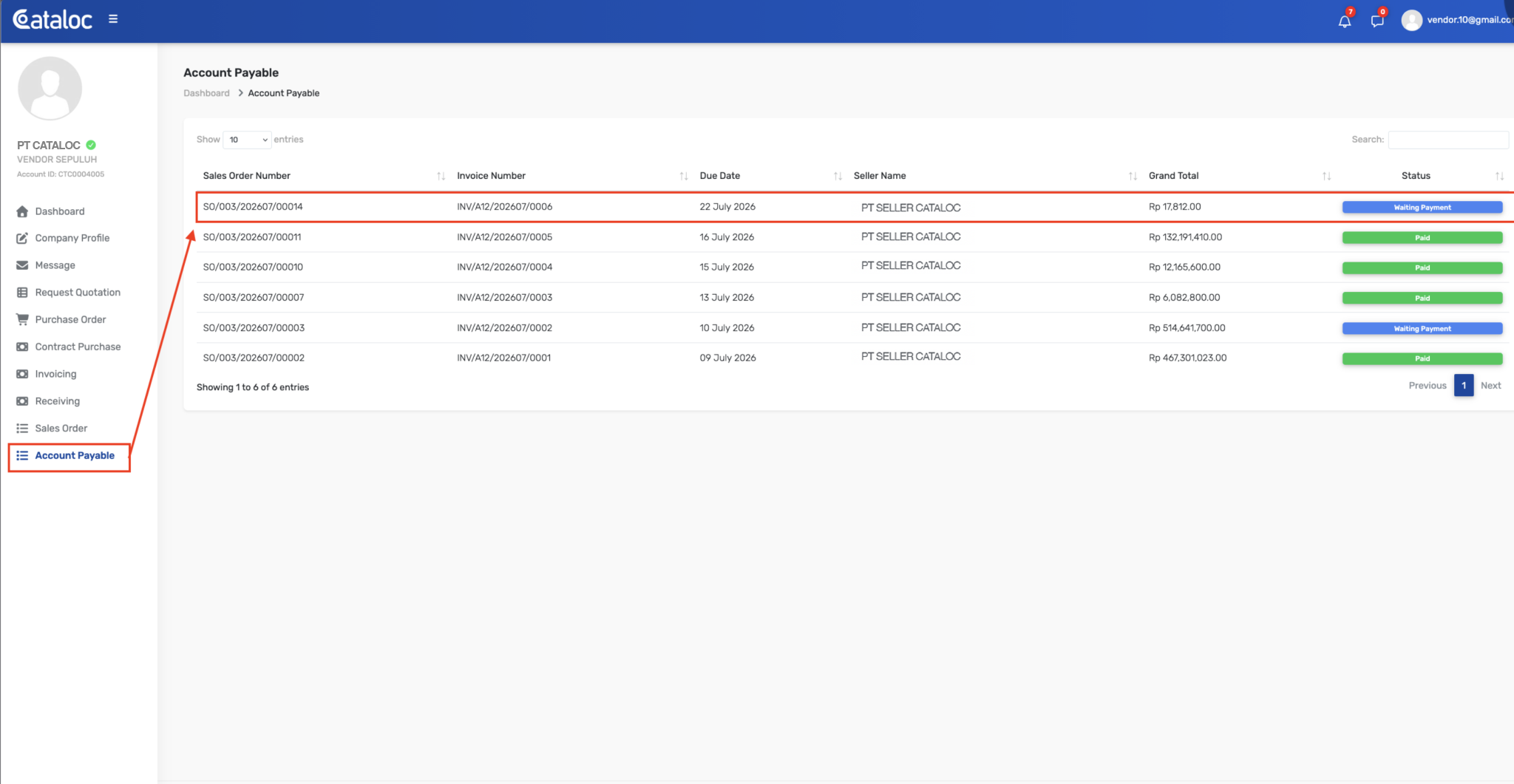Select Contract Purchase menu item
This screenshot has width=1514, height=784.
[x=78, y=347]
